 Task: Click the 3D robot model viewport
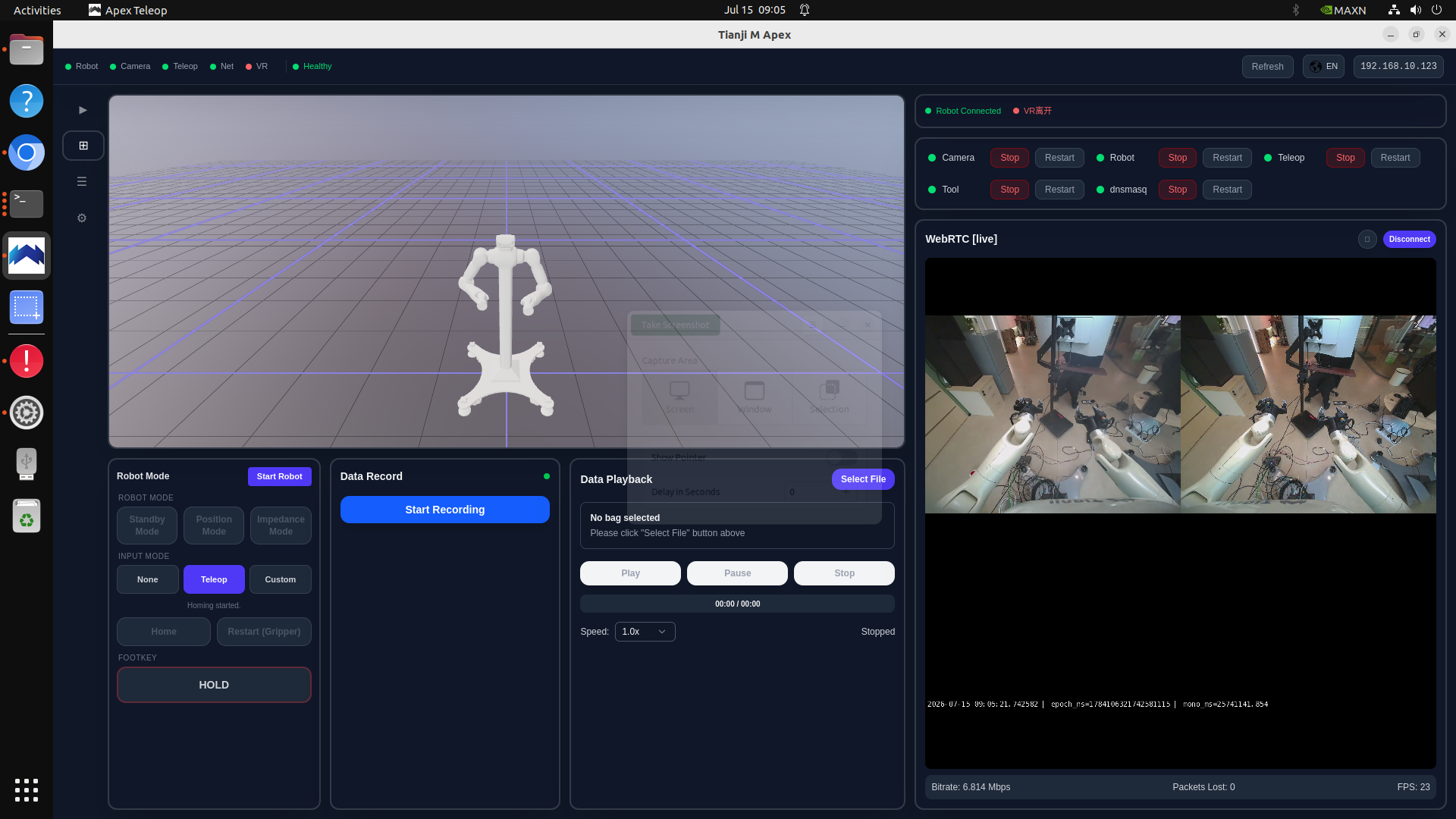(x=506, y=271)
